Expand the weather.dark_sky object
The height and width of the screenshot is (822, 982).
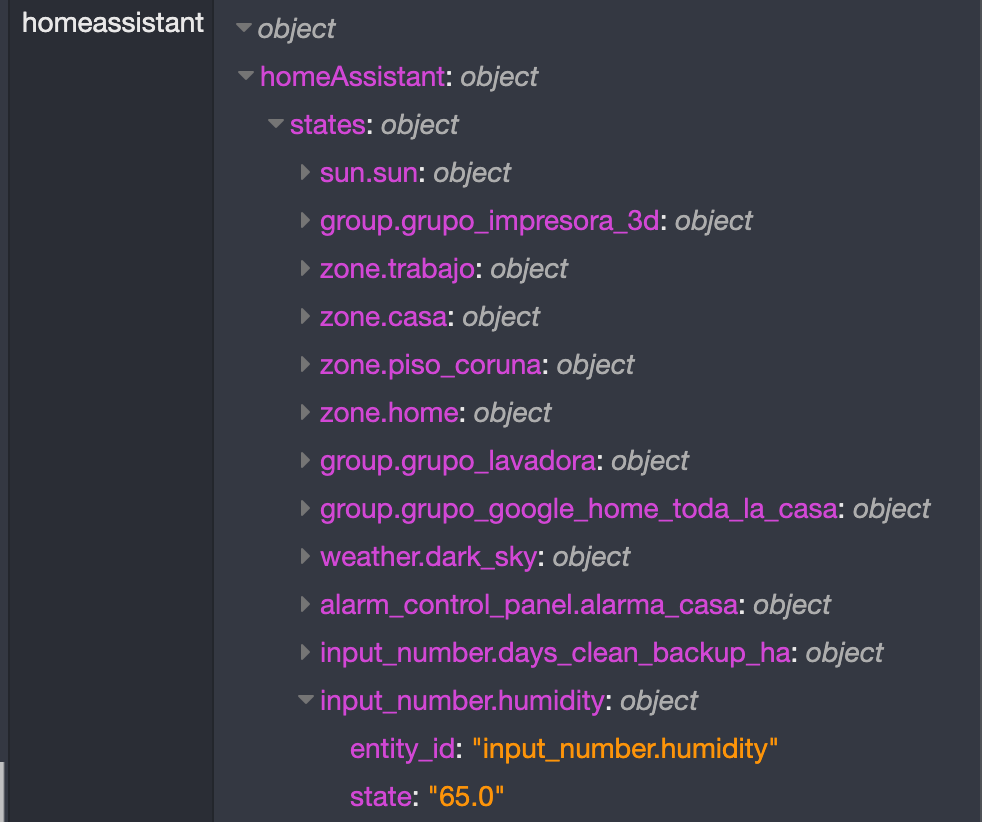pyautogui.click(x=305, y=556)
